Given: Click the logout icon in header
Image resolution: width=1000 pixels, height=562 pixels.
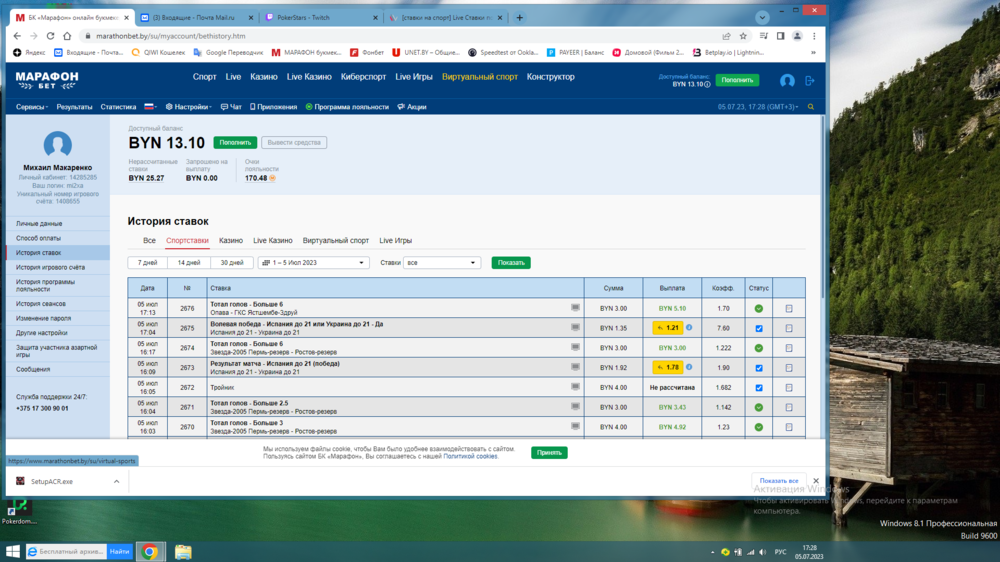Looking at the screenshot, I should (810, 80).
